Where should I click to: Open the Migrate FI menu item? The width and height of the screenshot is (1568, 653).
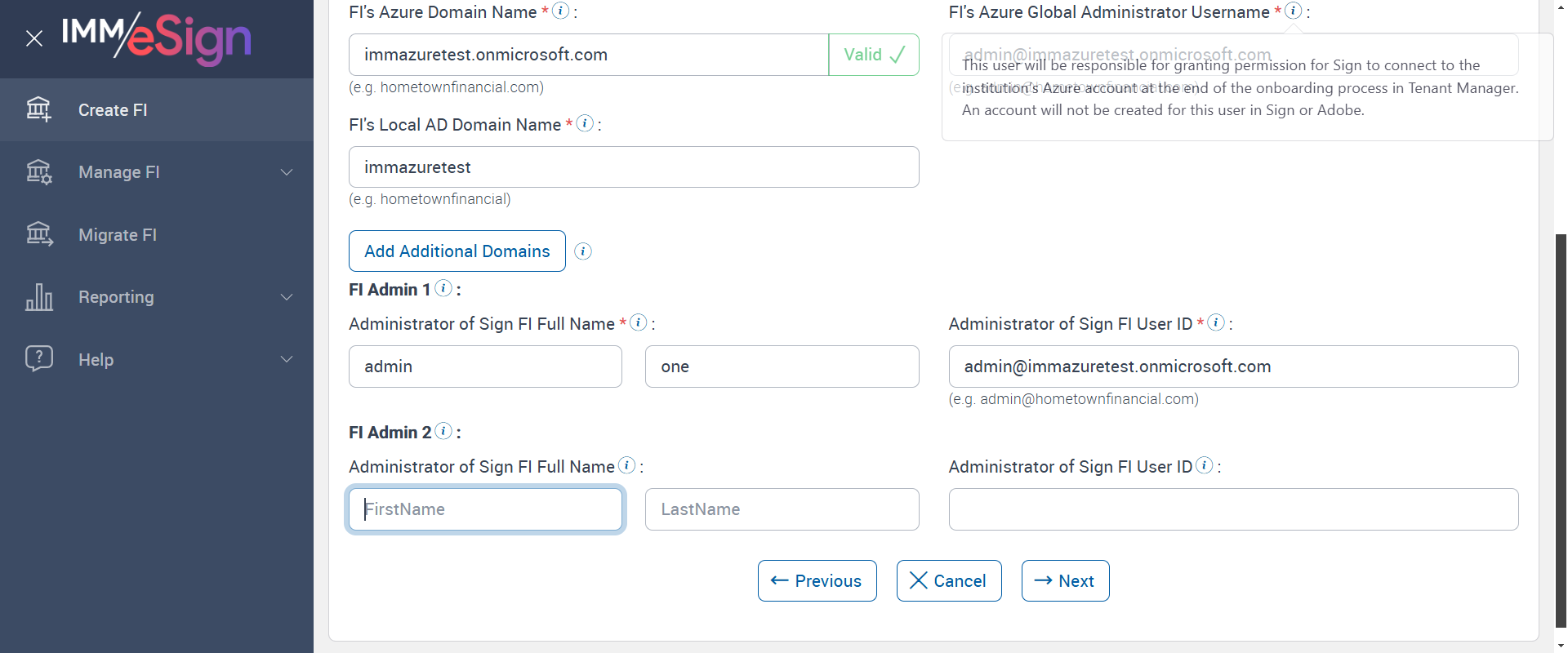tap(117, 235)
